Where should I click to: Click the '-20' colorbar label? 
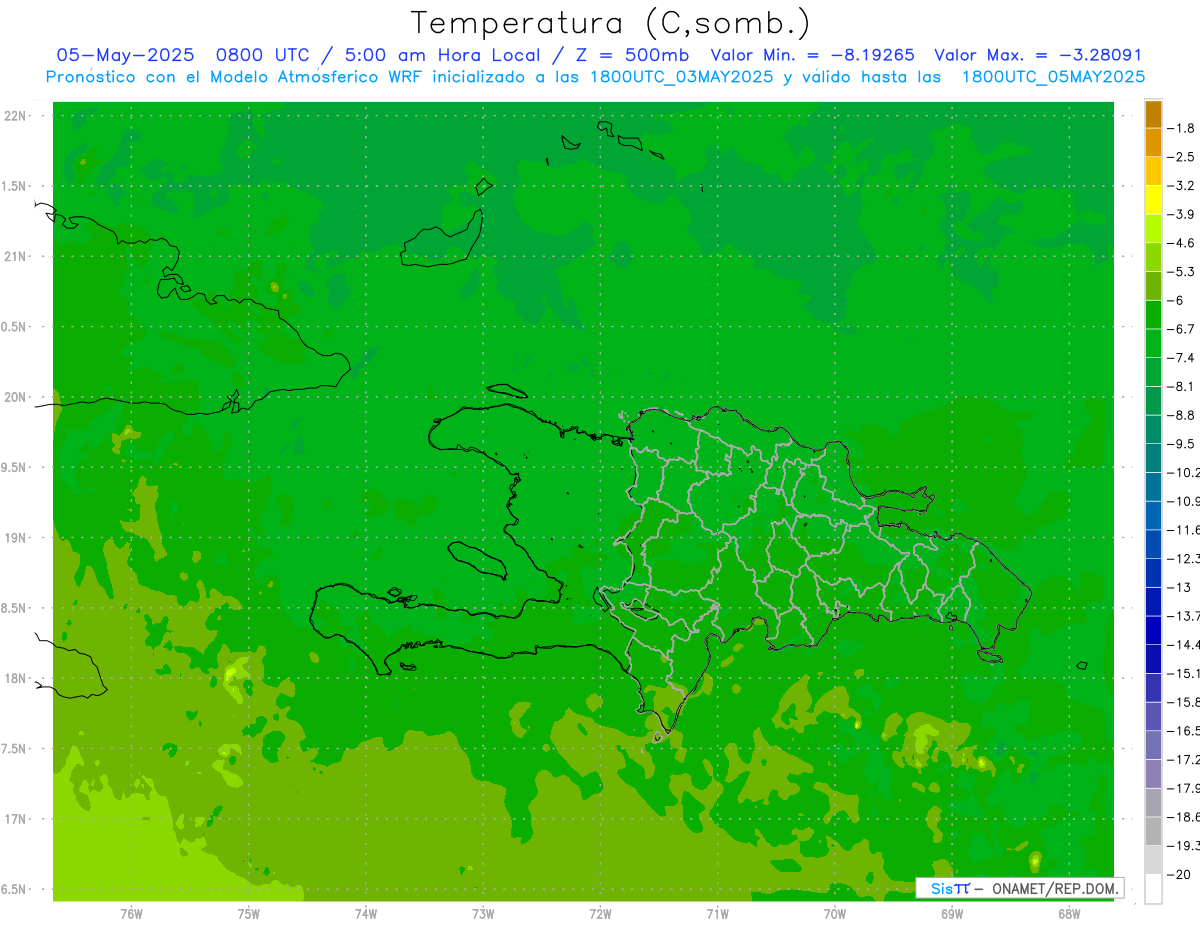[x=1177, y=874]
